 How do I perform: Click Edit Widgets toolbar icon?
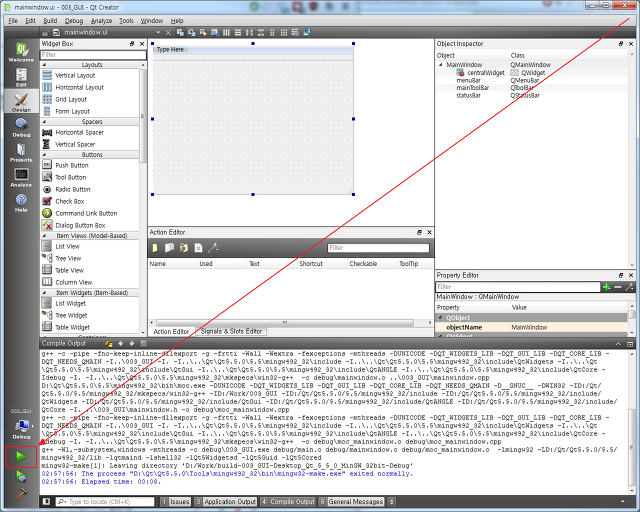coord(180,32)
